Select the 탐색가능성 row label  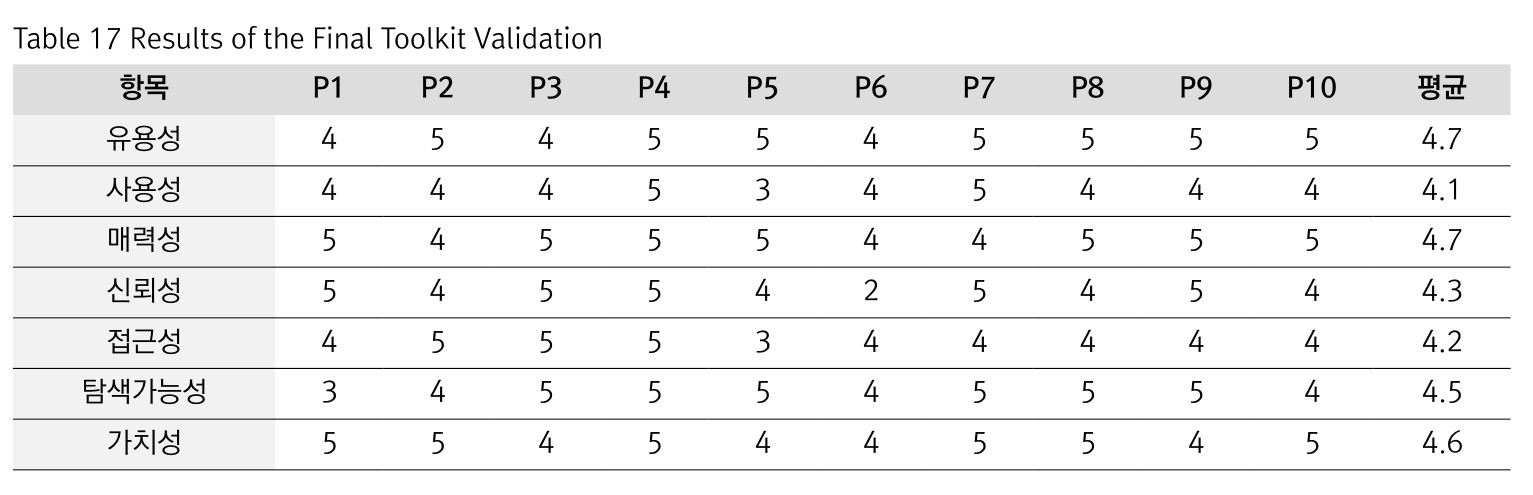click(x=144, y=392)
